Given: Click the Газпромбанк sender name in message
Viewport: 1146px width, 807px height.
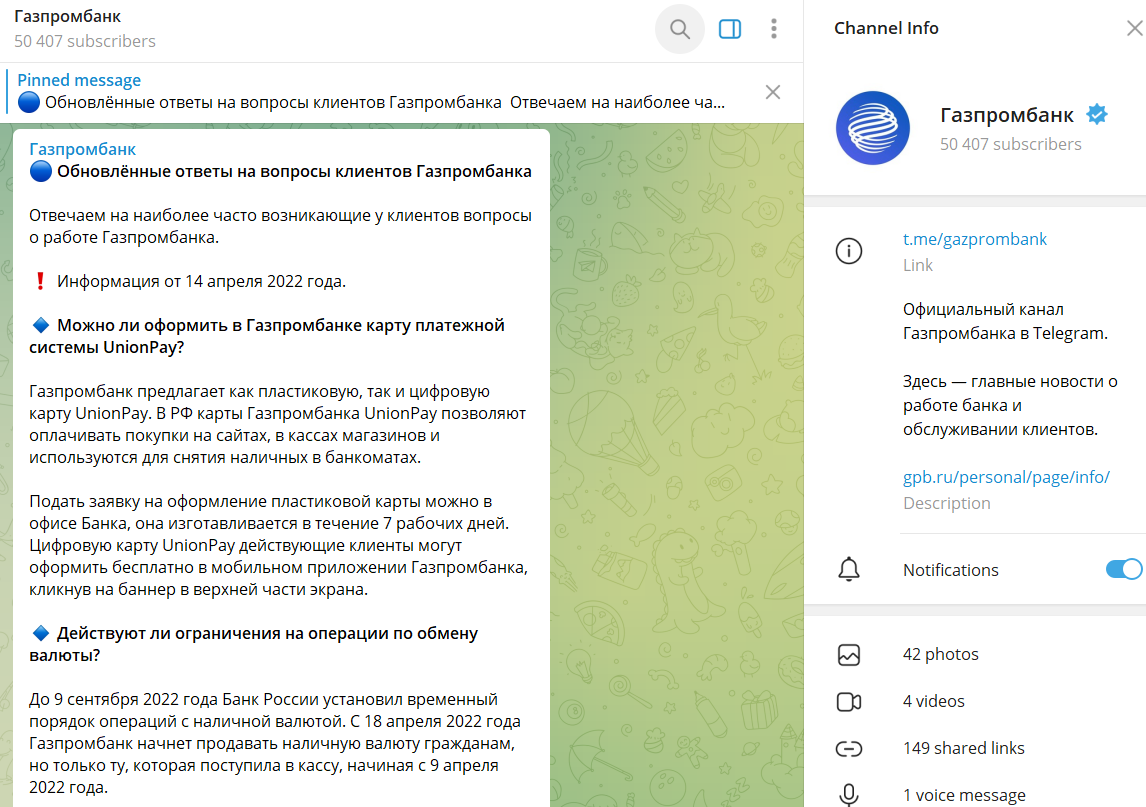Looking at the screenshot, I should coord(83,149).
